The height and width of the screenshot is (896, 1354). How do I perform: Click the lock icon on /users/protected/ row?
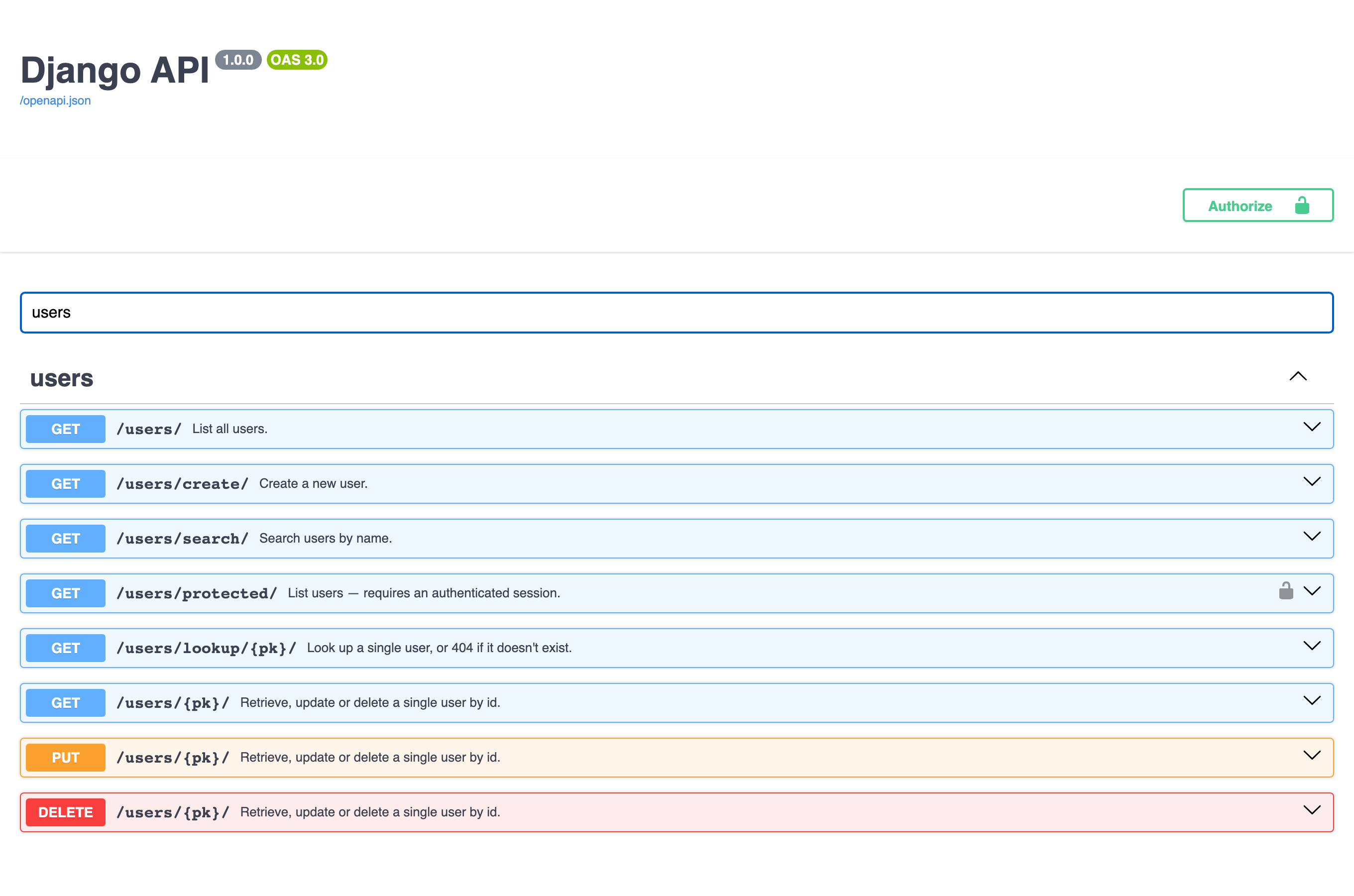click(1286, 591)
